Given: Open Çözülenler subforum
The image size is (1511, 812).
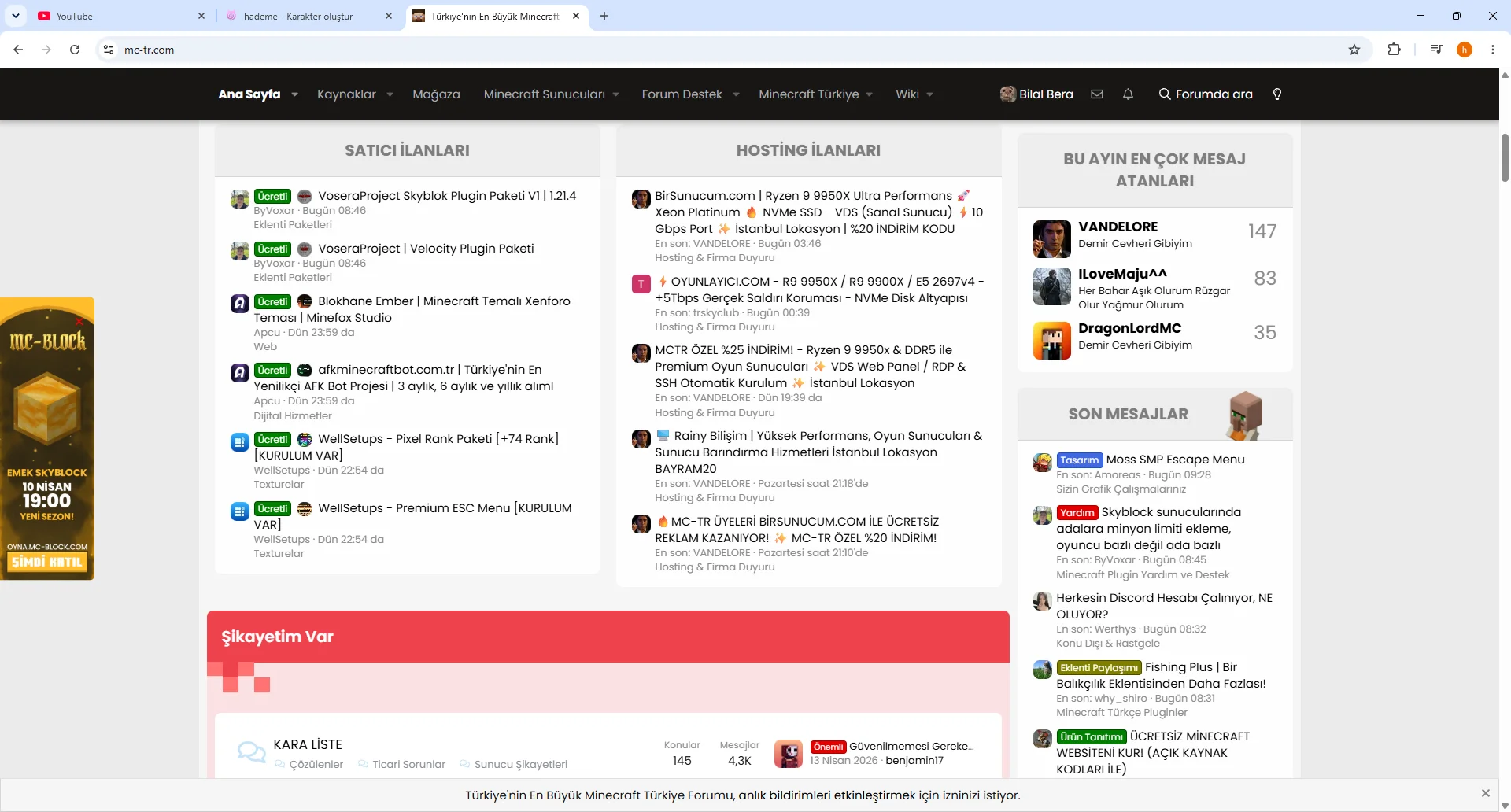Looking at the screenshot, I should 316,764.
